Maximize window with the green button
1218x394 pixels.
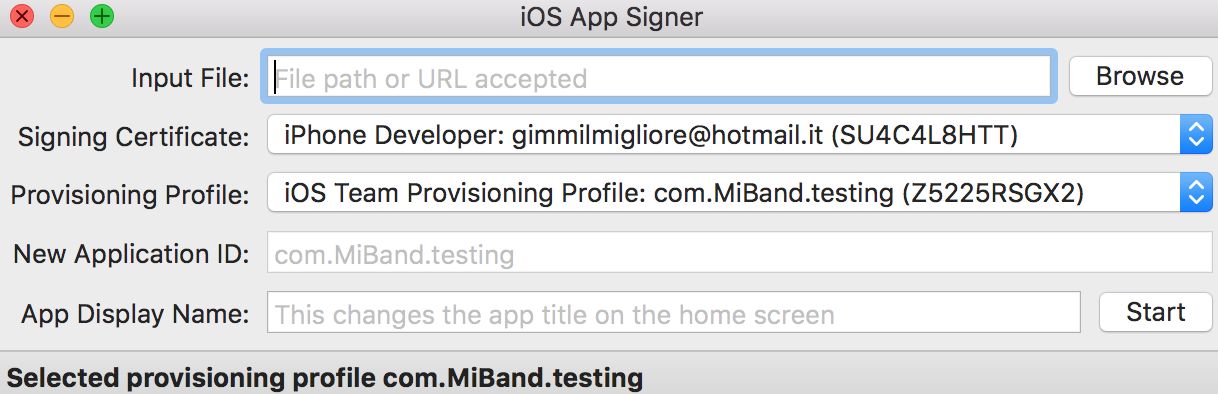point(102,16)
